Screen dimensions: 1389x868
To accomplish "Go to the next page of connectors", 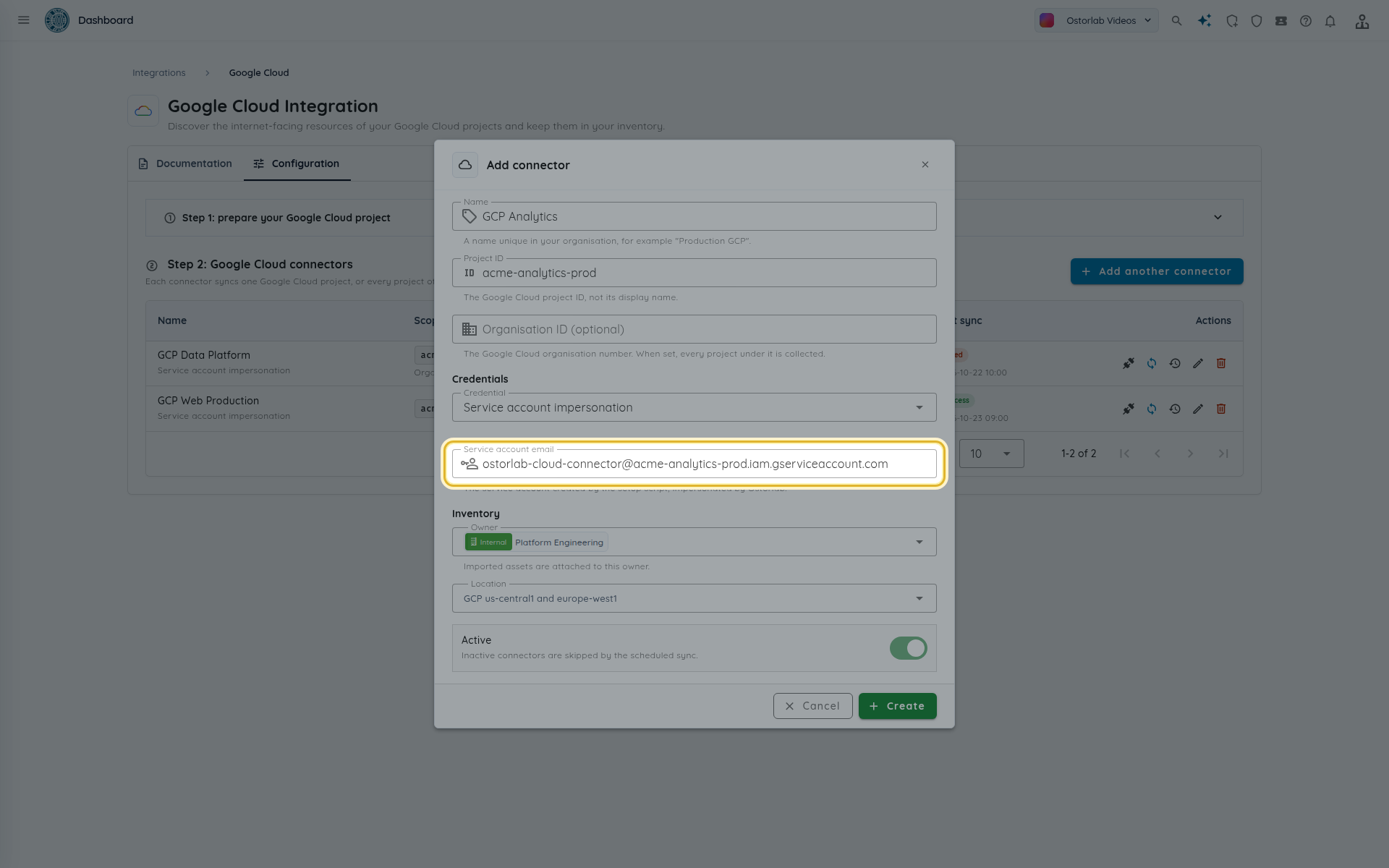I will point(1190,454).
